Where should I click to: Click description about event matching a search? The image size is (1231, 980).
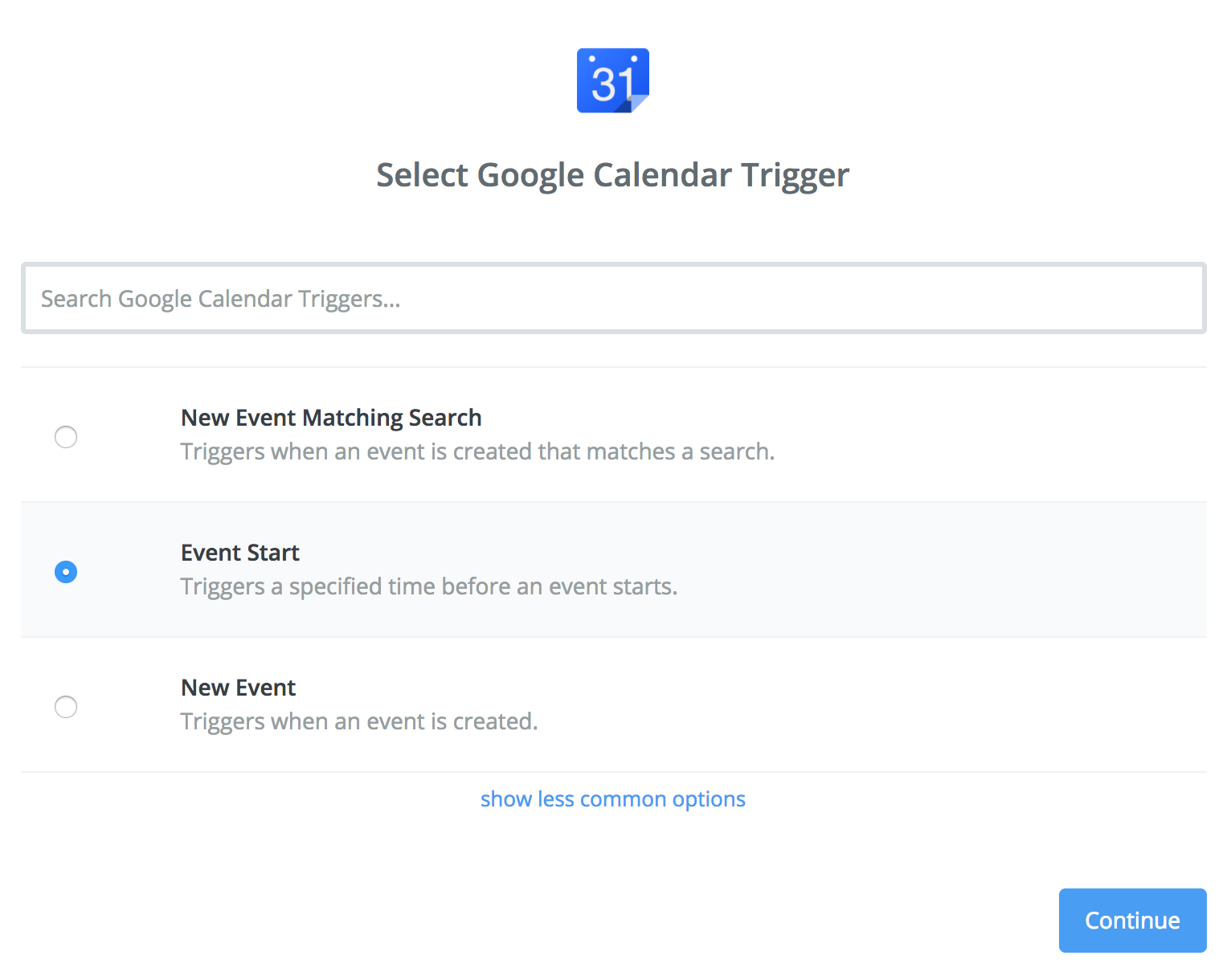click(477, 451)
